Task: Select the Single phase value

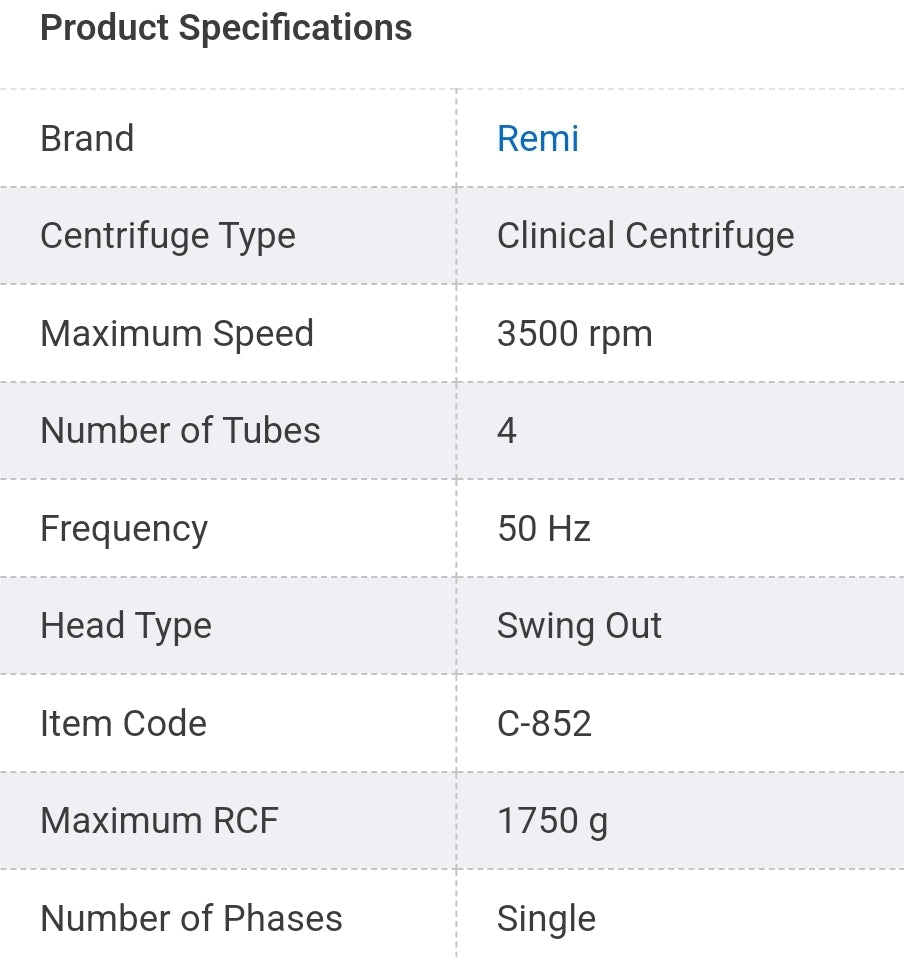Action: [x=546, y=918]
